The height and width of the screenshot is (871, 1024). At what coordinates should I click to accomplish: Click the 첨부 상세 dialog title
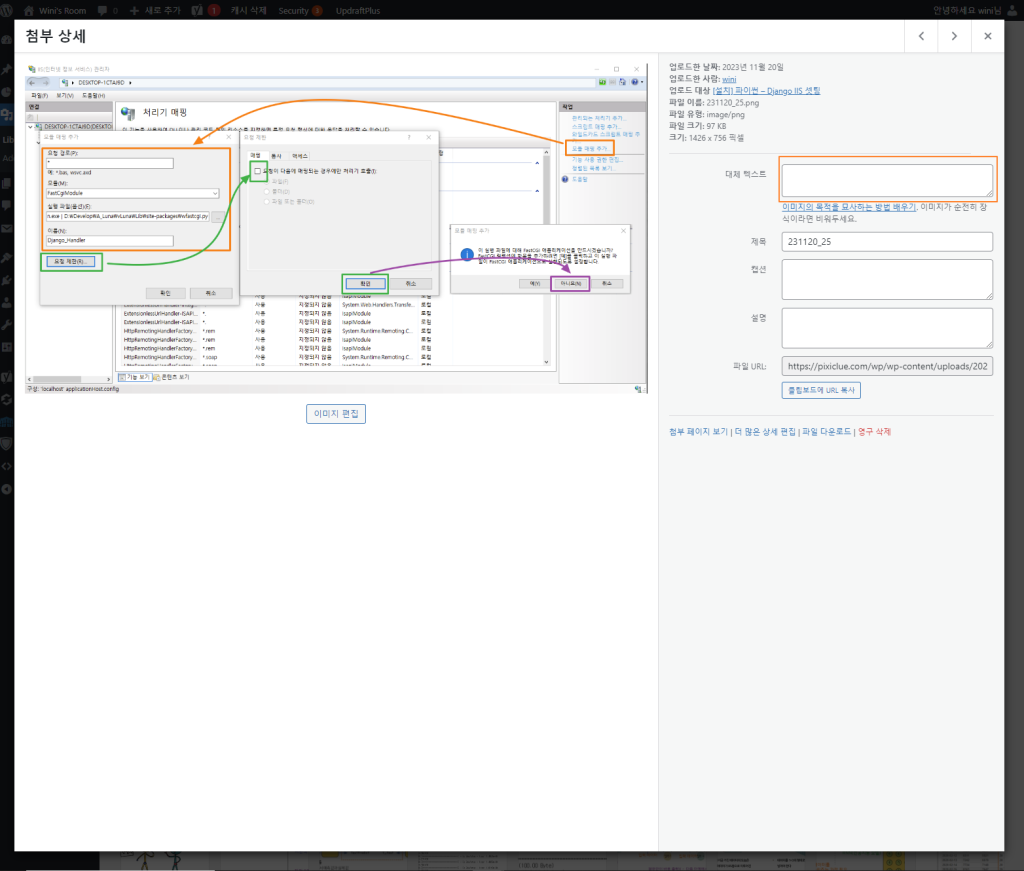[x=56, y=36]
